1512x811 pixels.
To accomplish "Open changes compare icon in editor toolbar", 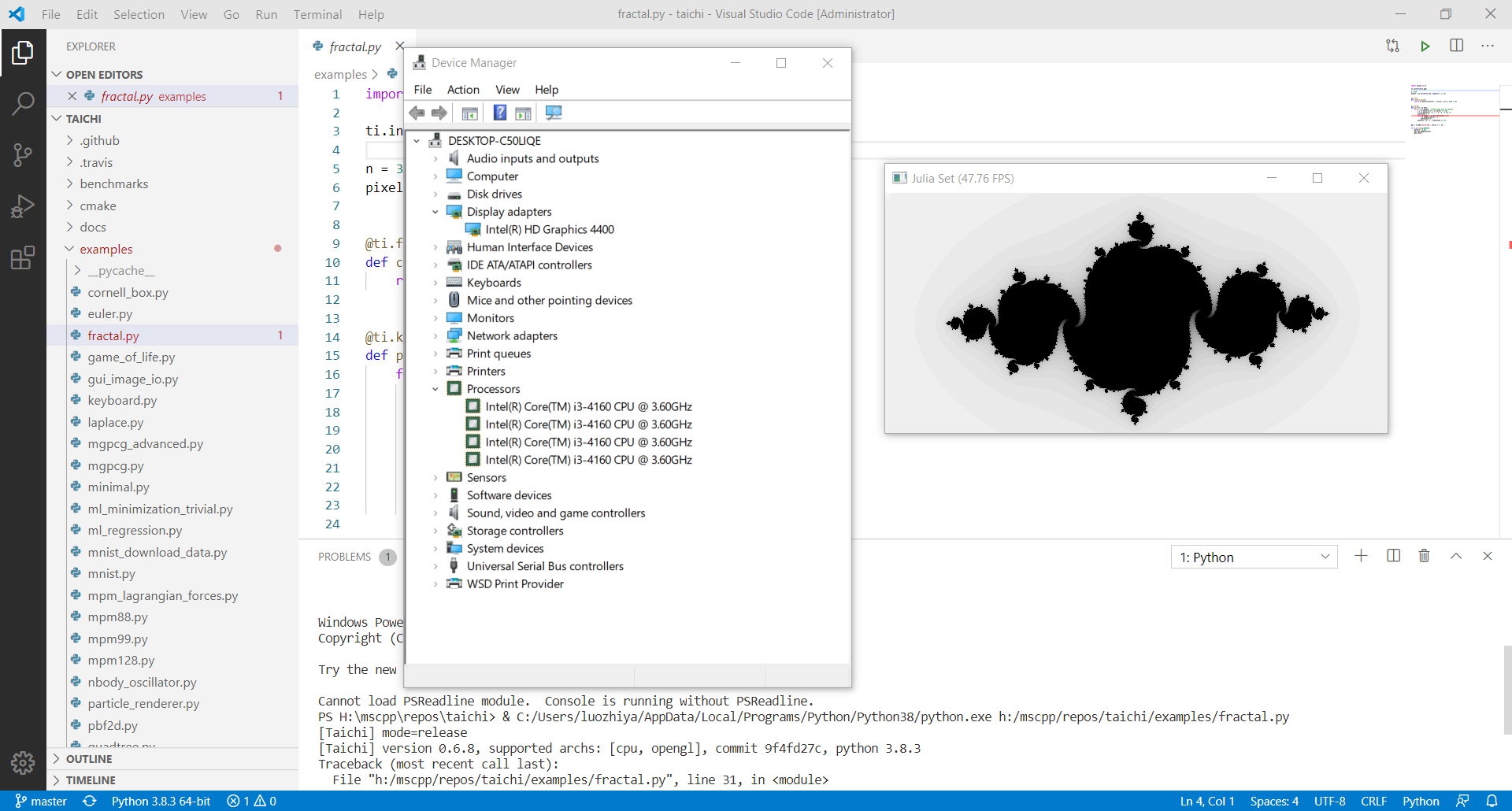I will click(1392, 46).
